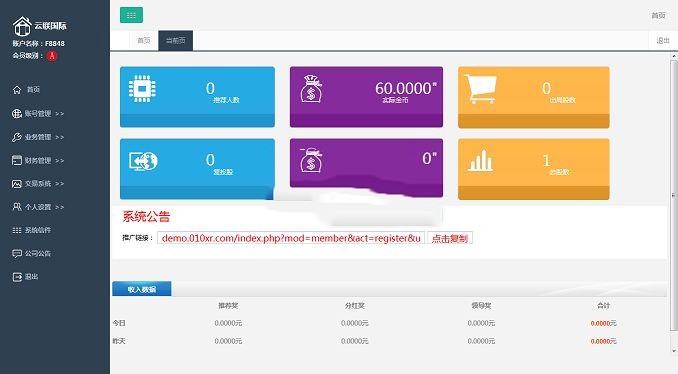Open 系统信件 in the sidebar
Image resolution: width=678 pixels, height=374 pixels.
pos(38,230)
